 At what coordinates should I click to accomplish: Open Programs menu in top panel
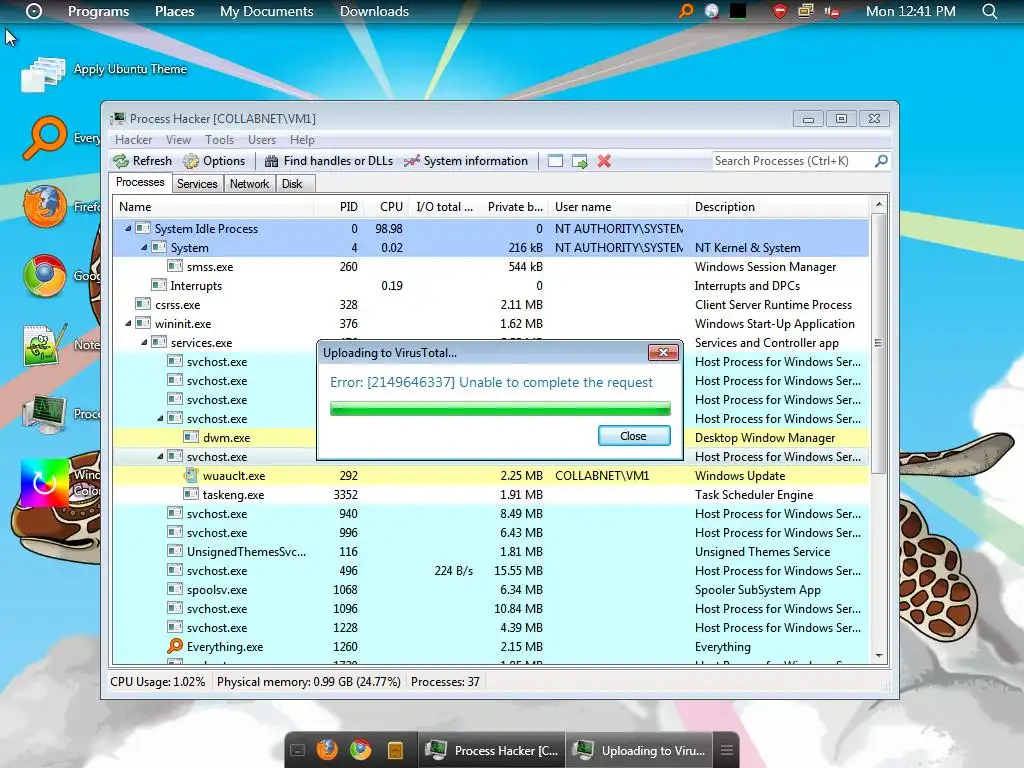click(99, 11)
